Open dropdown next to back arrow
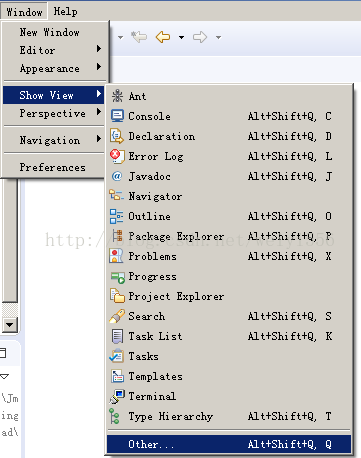The image size is (361, 458). (181, 37)
